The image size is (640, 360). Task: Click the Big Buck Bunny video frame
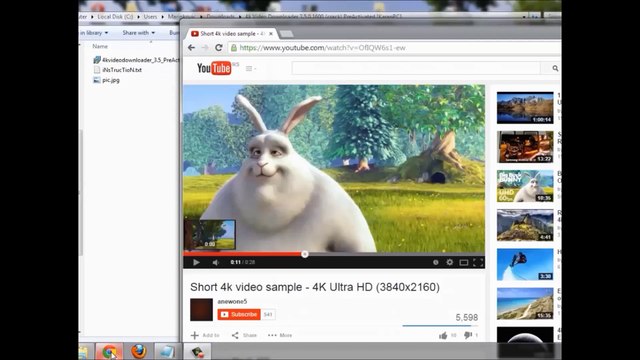334,168
